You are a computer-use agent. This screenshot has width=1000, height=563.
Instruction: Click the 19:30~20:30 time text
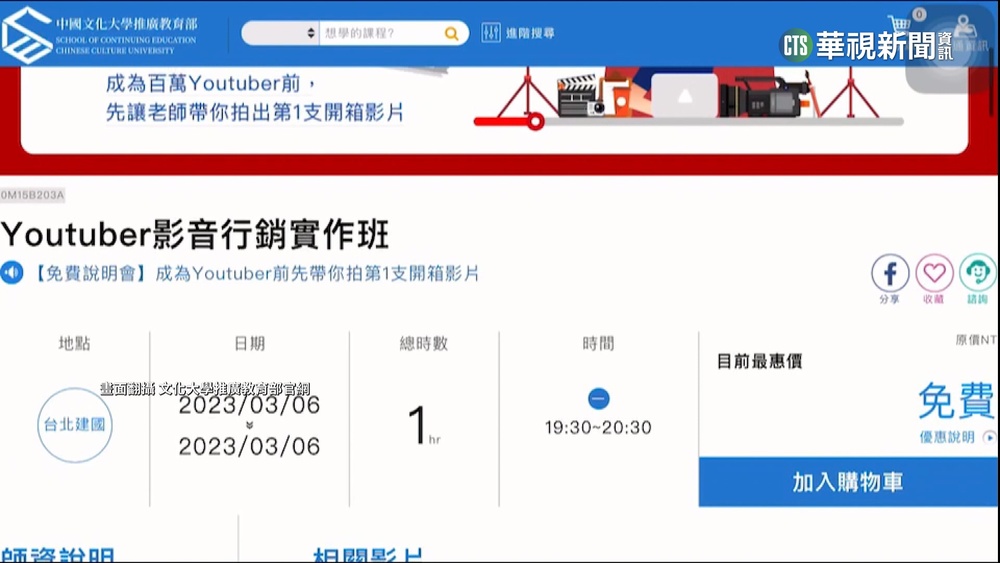(598, 428)
